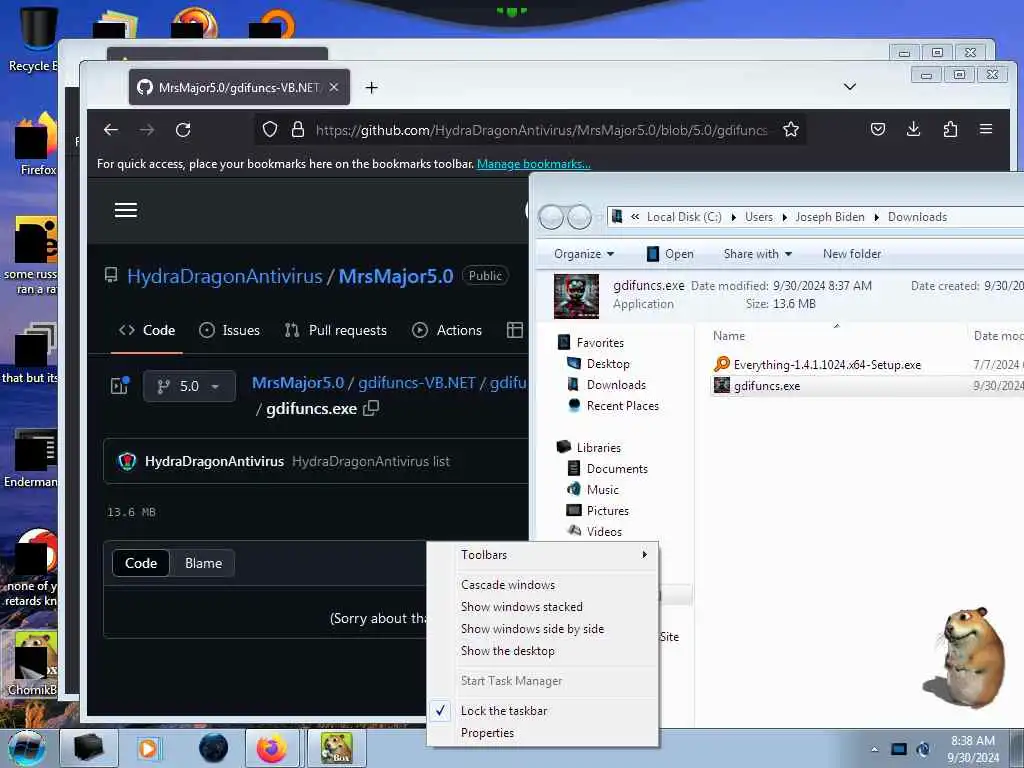The width and height of the screenshot is (1024, 768).
Task: Switch to the Pull requests tab
Action: click(x=336, y=330)
